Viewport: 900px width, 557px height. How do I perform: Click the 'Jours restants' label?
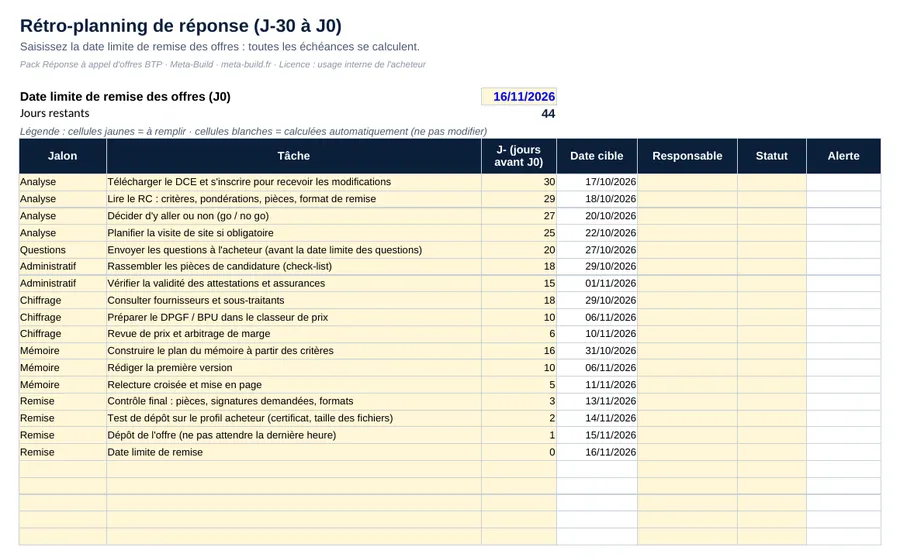pyautogui.click(x=55, y=113)
